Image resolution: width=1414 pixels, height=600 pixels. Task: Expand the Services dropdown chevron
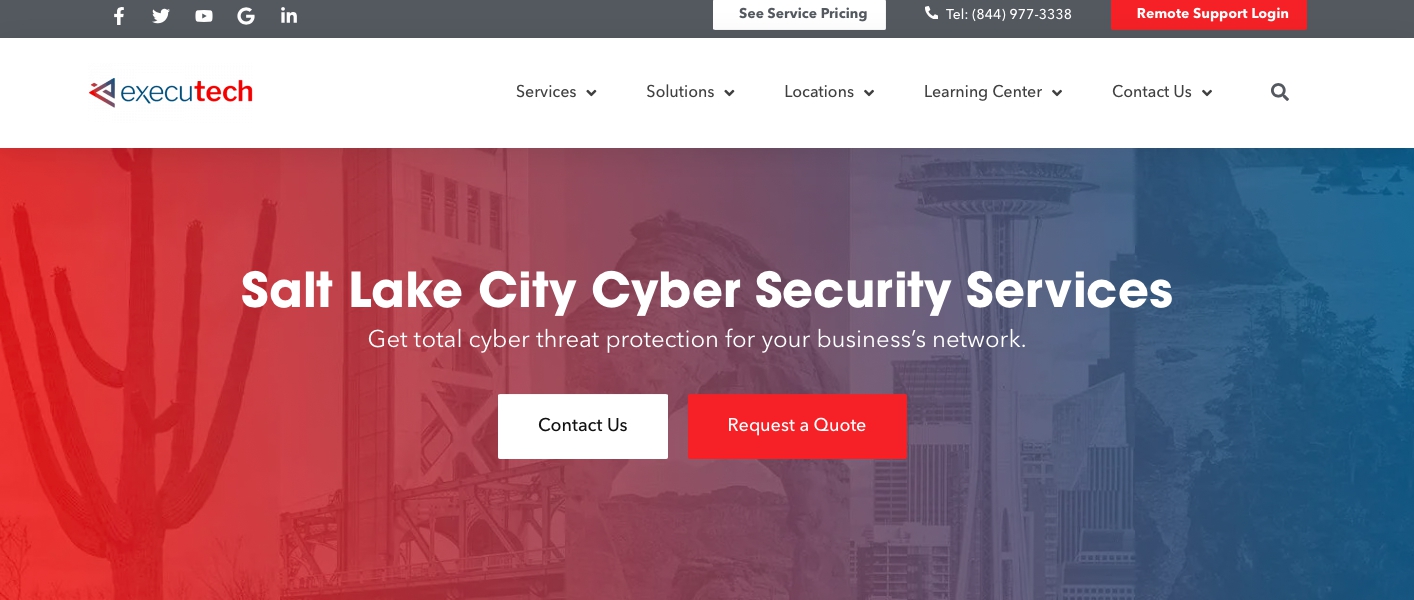(592, 93)
